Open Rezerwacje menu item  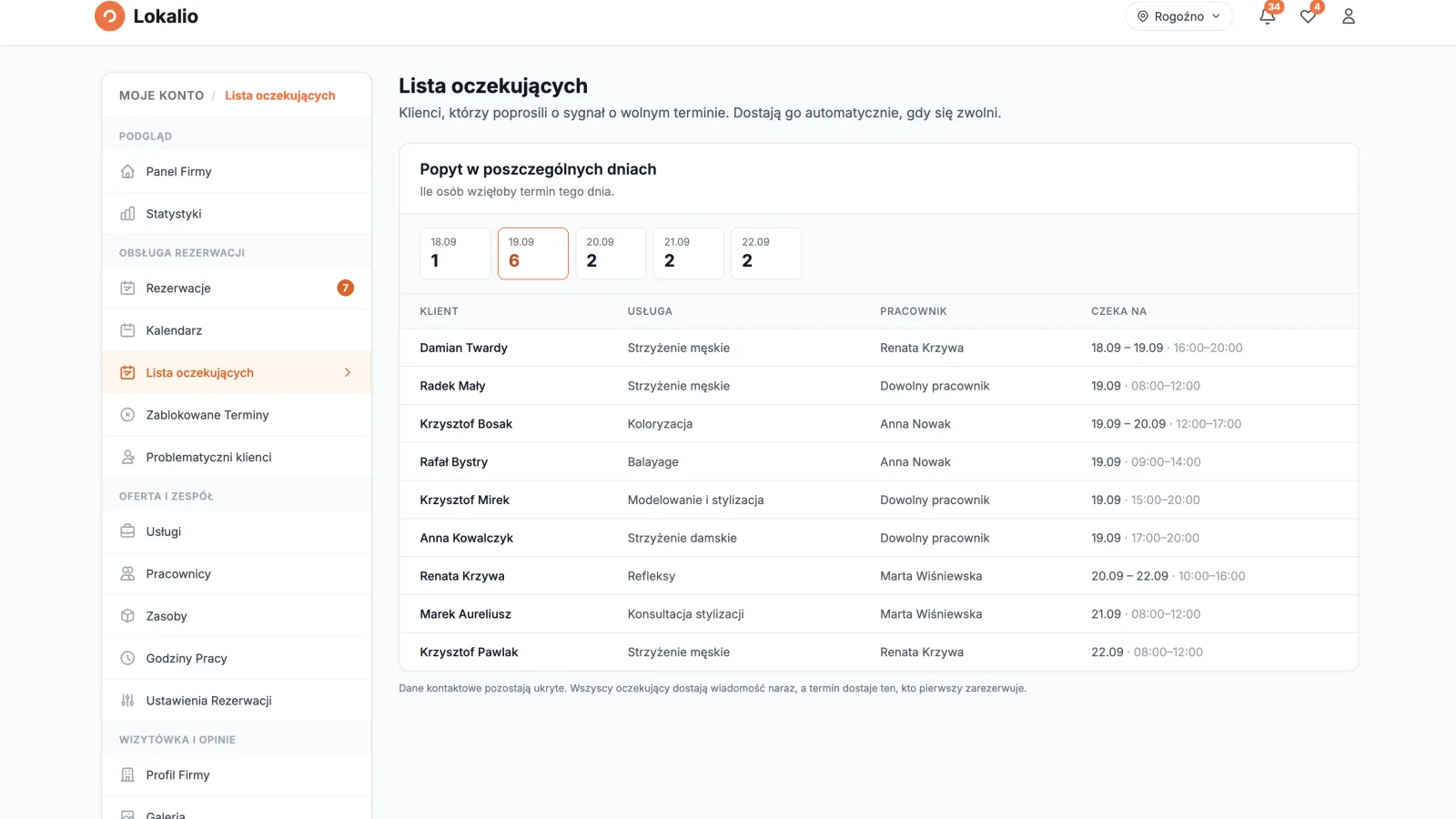click(x=237, y=288)
